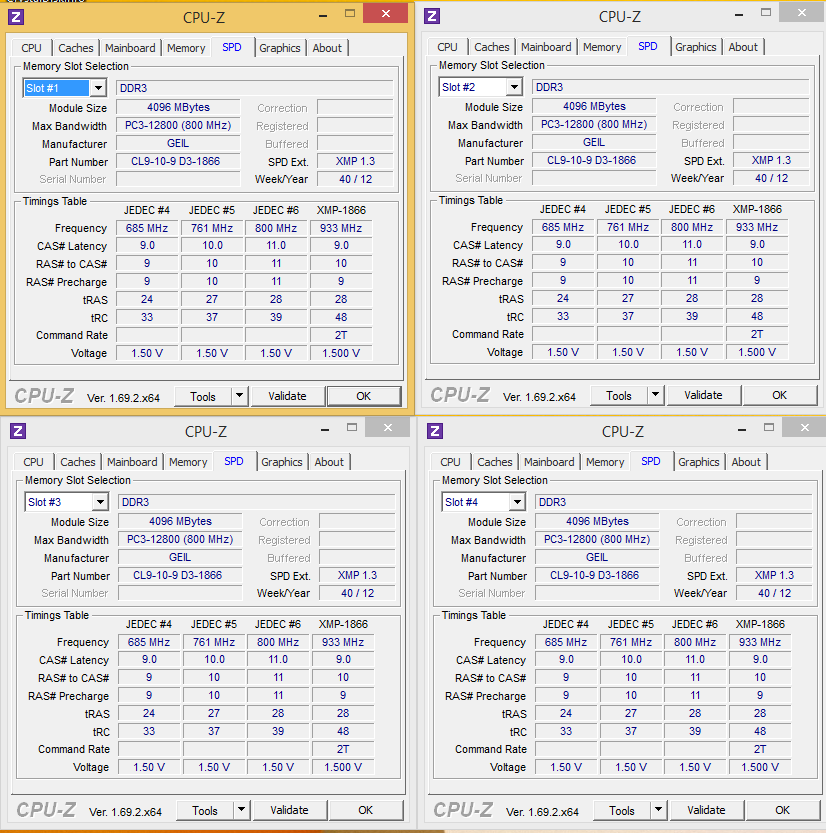The height and width of the screenshot is (833, 826).
Task: Click 2T Command Rate value in Slot #3 window
Action: coord(343,749)
